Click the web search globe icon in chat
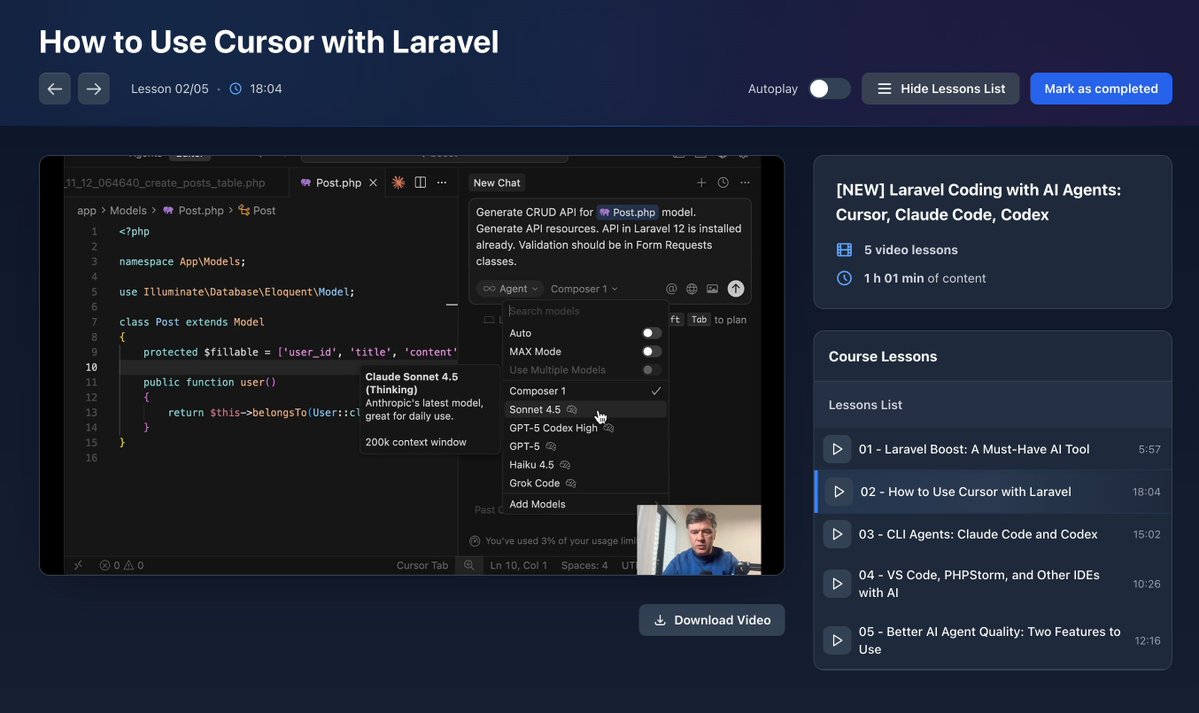The image size is (1199, 713). [x=692, y=288]
